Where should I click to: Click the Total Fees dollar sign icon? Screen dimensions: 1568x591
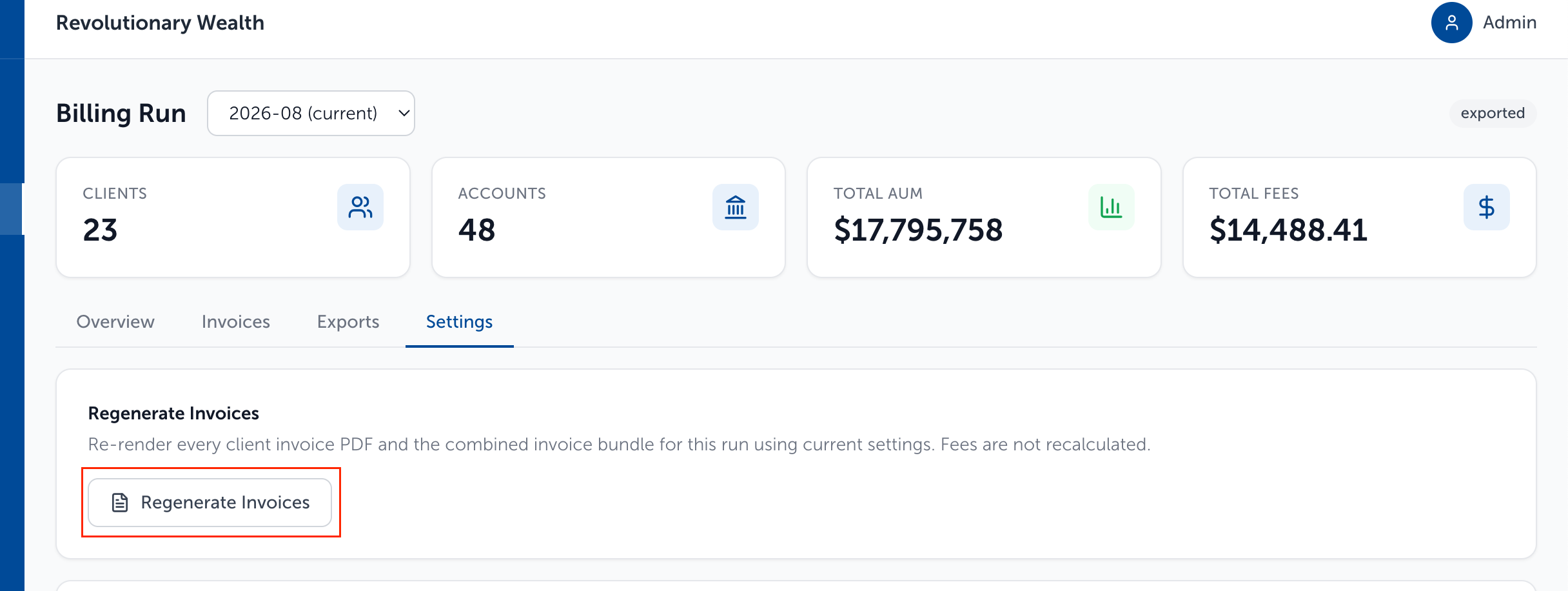point(1487,207)
